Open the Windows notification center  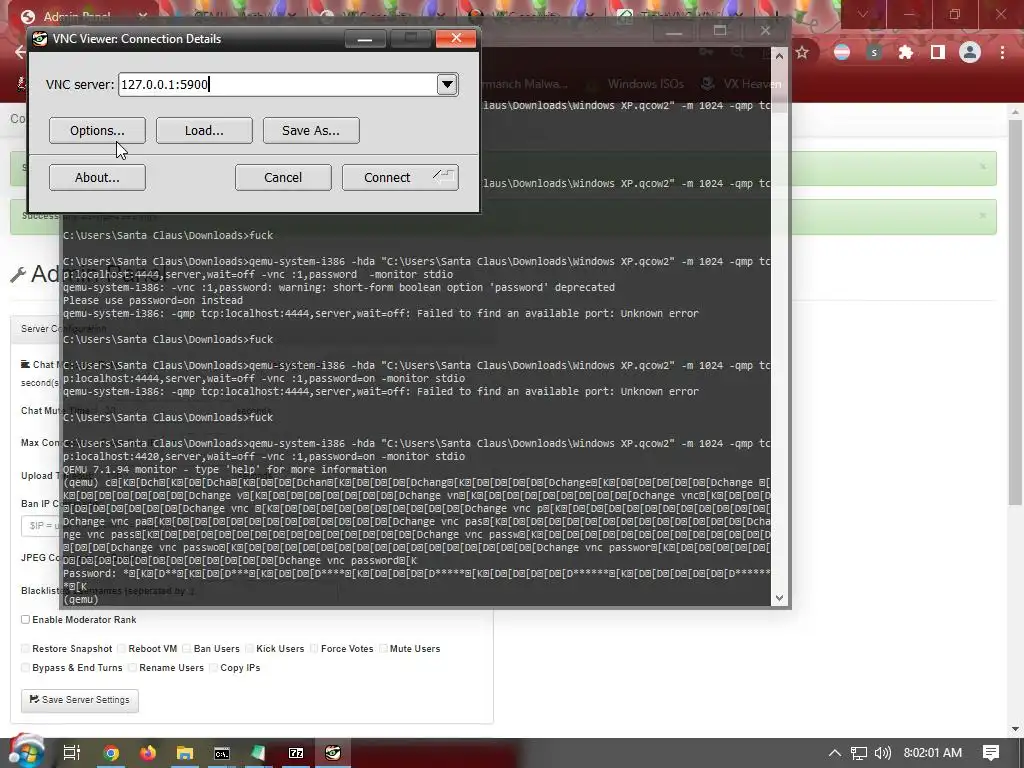(x=991, y=753)
